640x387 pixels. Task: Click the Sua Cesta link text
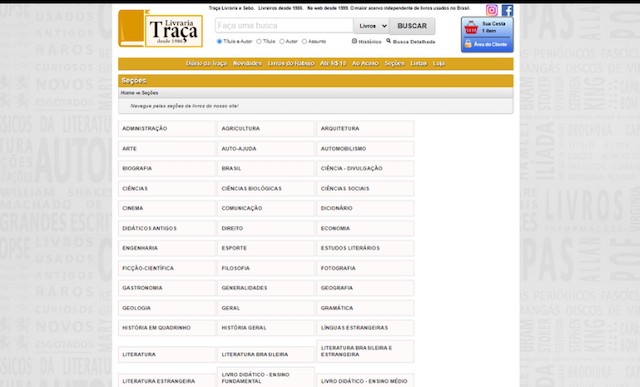tap(493, 24)
